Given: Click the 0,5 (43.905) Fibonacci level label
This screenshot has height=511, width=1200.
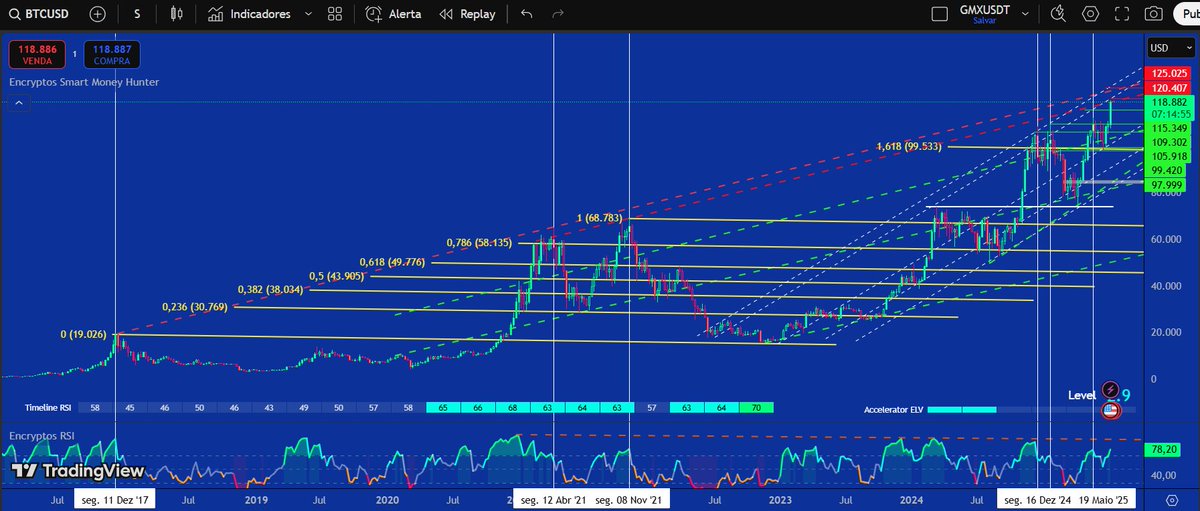Looking at the screenshot, I should 338,275.
